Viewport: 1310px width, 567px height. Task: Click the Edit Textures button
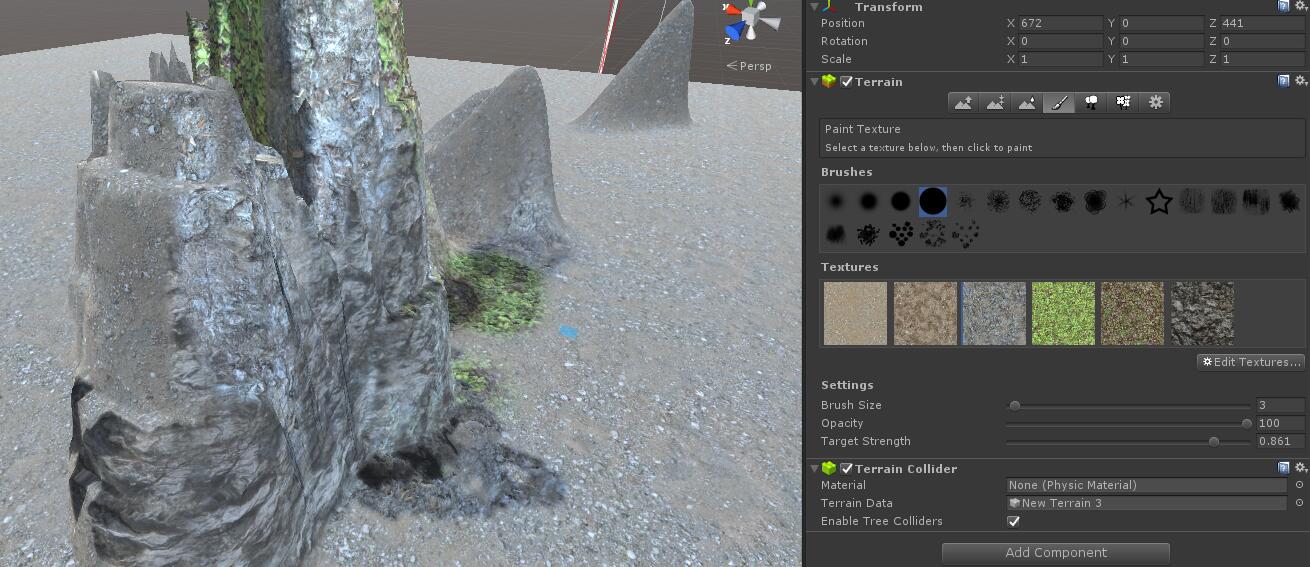pos(1252,362)
